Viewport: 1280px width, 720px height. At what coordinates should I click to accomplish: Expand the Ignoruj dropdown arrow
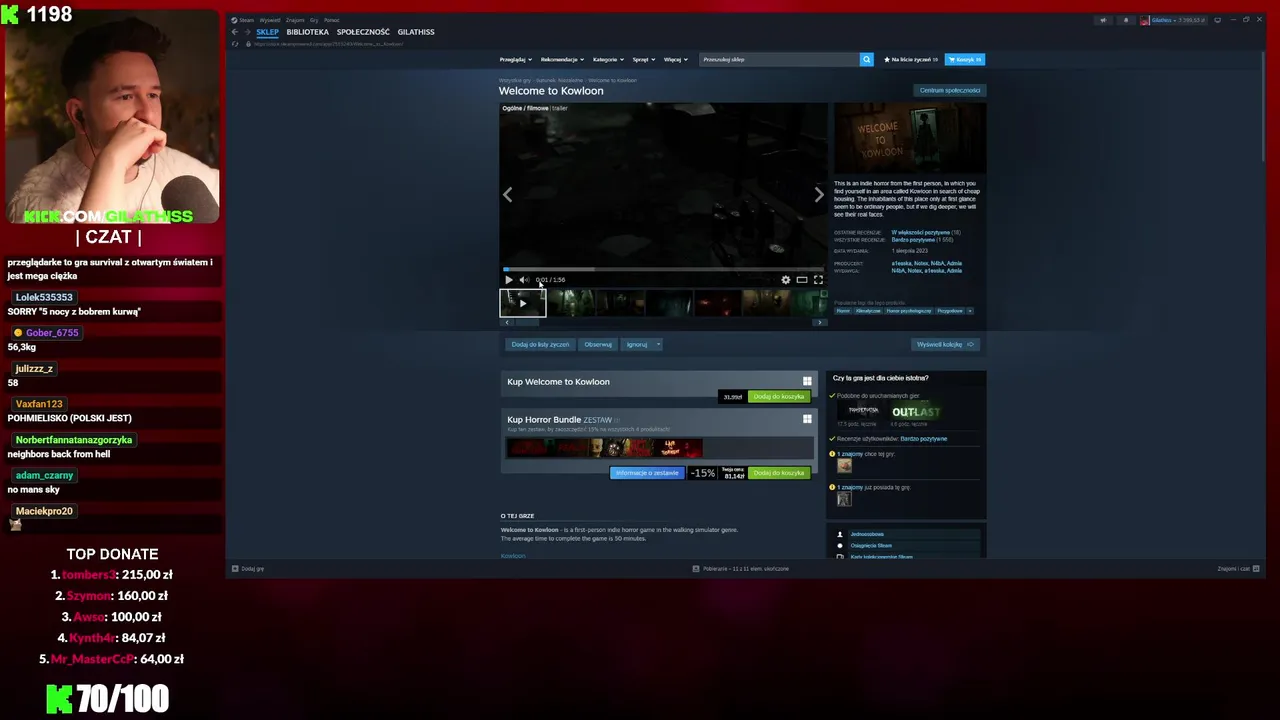(658, 344)
